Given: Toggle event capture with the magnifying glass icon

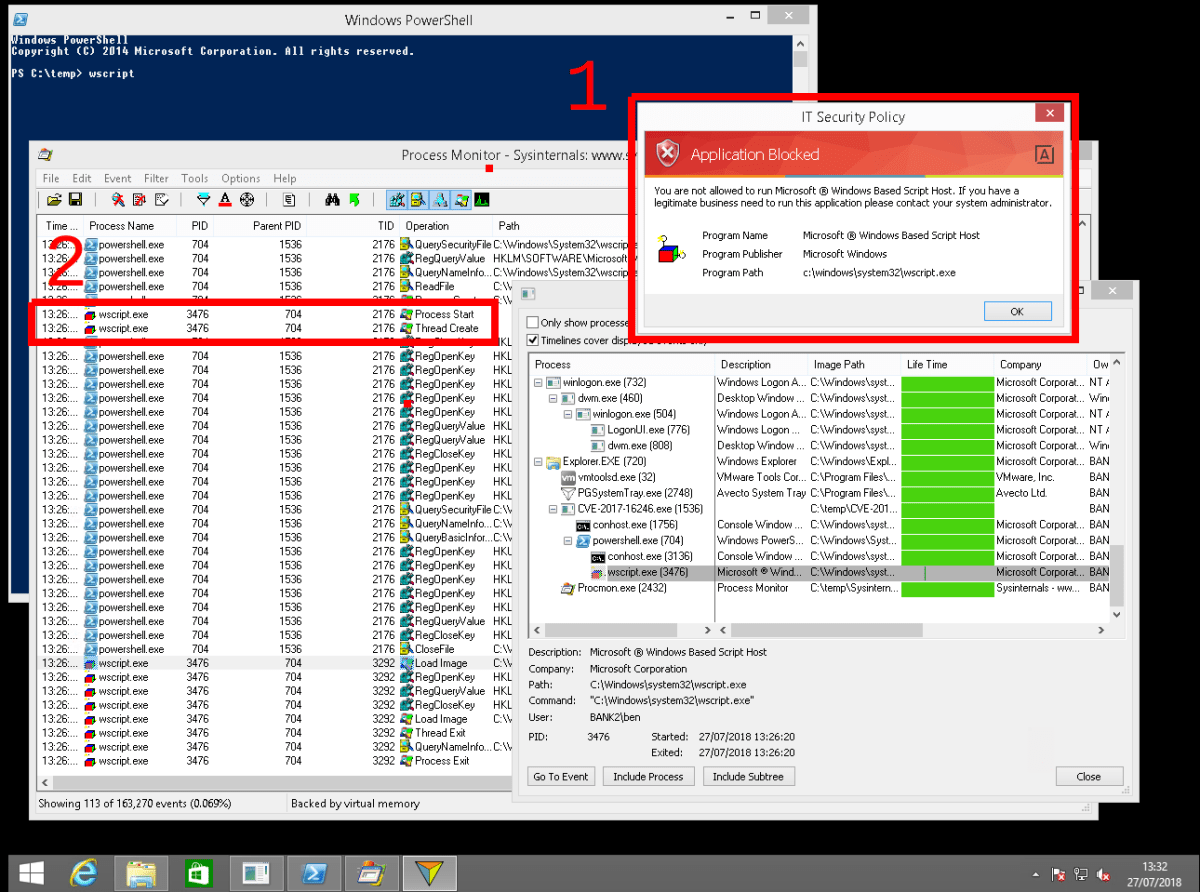Looking at the screenshot, I should click(x=118, y=199).
